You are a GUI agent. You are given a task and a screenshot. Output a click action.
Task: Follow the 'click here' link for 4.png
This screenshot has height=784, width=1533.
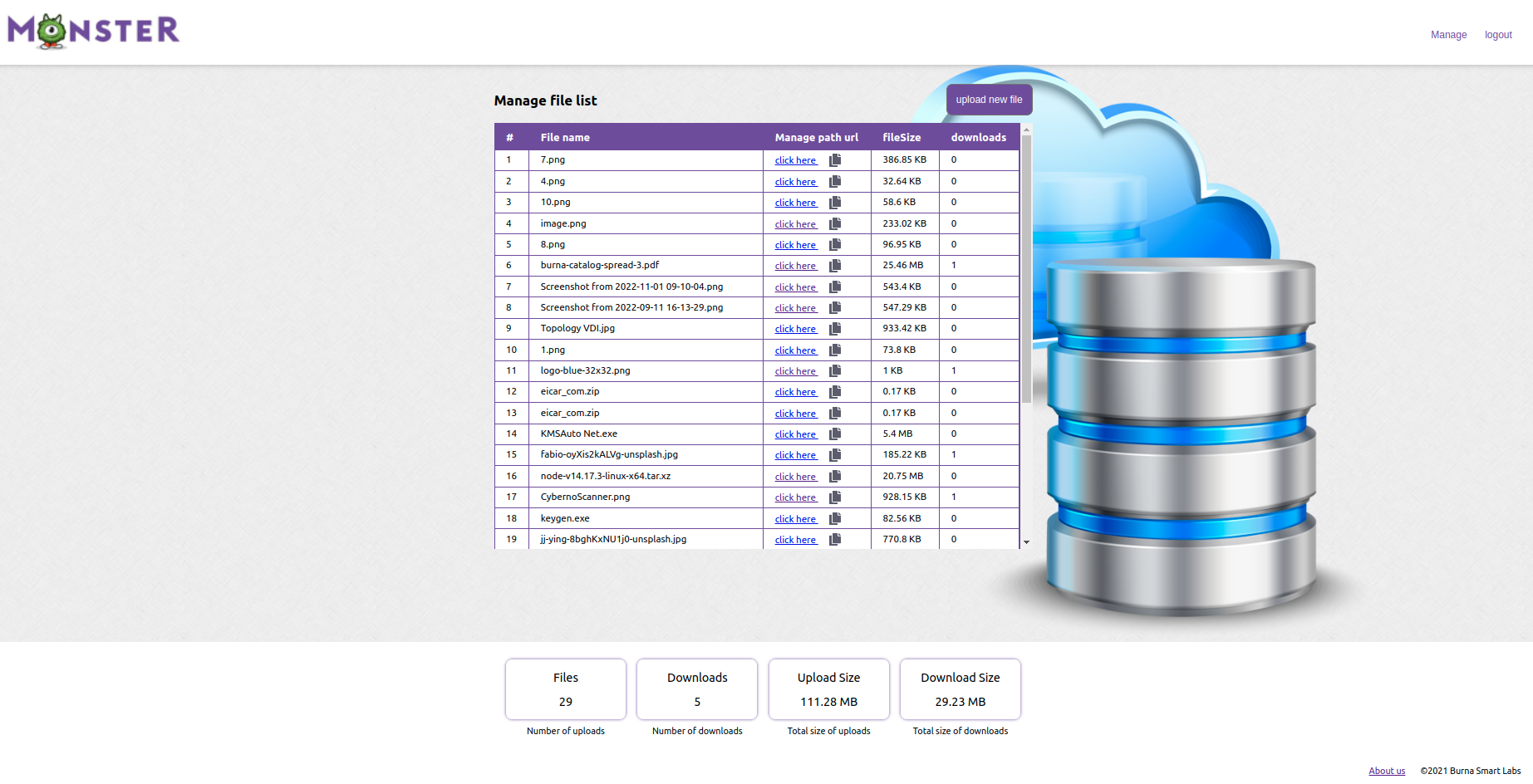pos(796,182)
